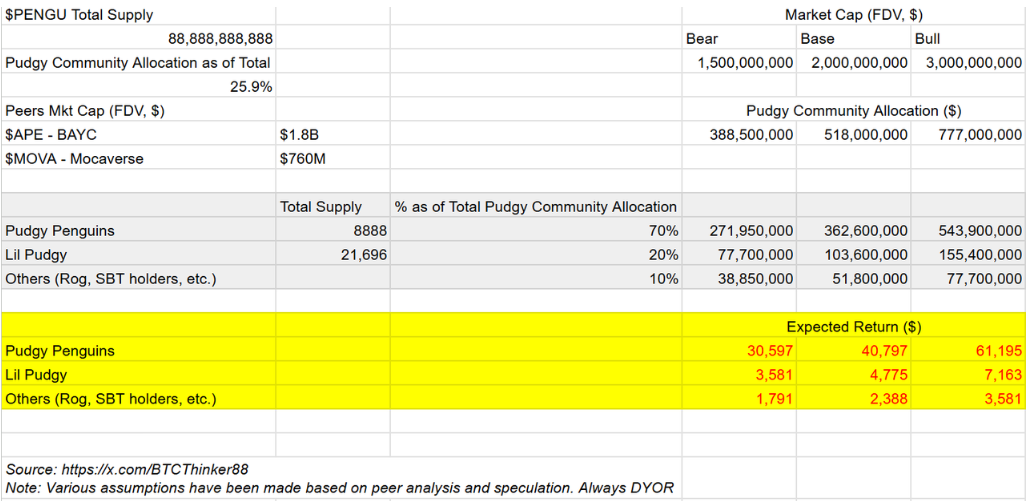
Task: Click the red 4,775 Lil Pudgy base return
Action: [x=888, y=375]
